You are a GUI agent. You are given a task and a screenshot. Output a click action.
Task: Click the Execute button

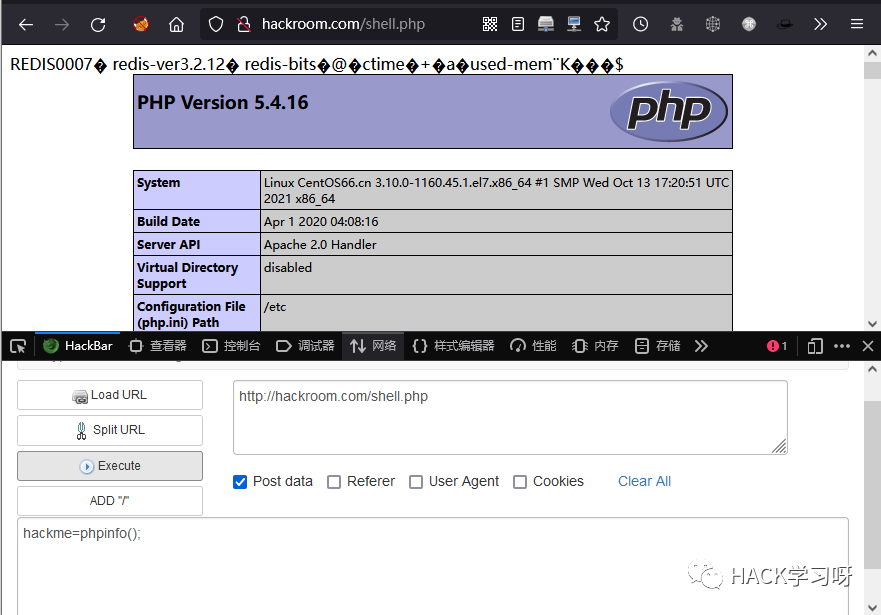[x=110, y=466]
